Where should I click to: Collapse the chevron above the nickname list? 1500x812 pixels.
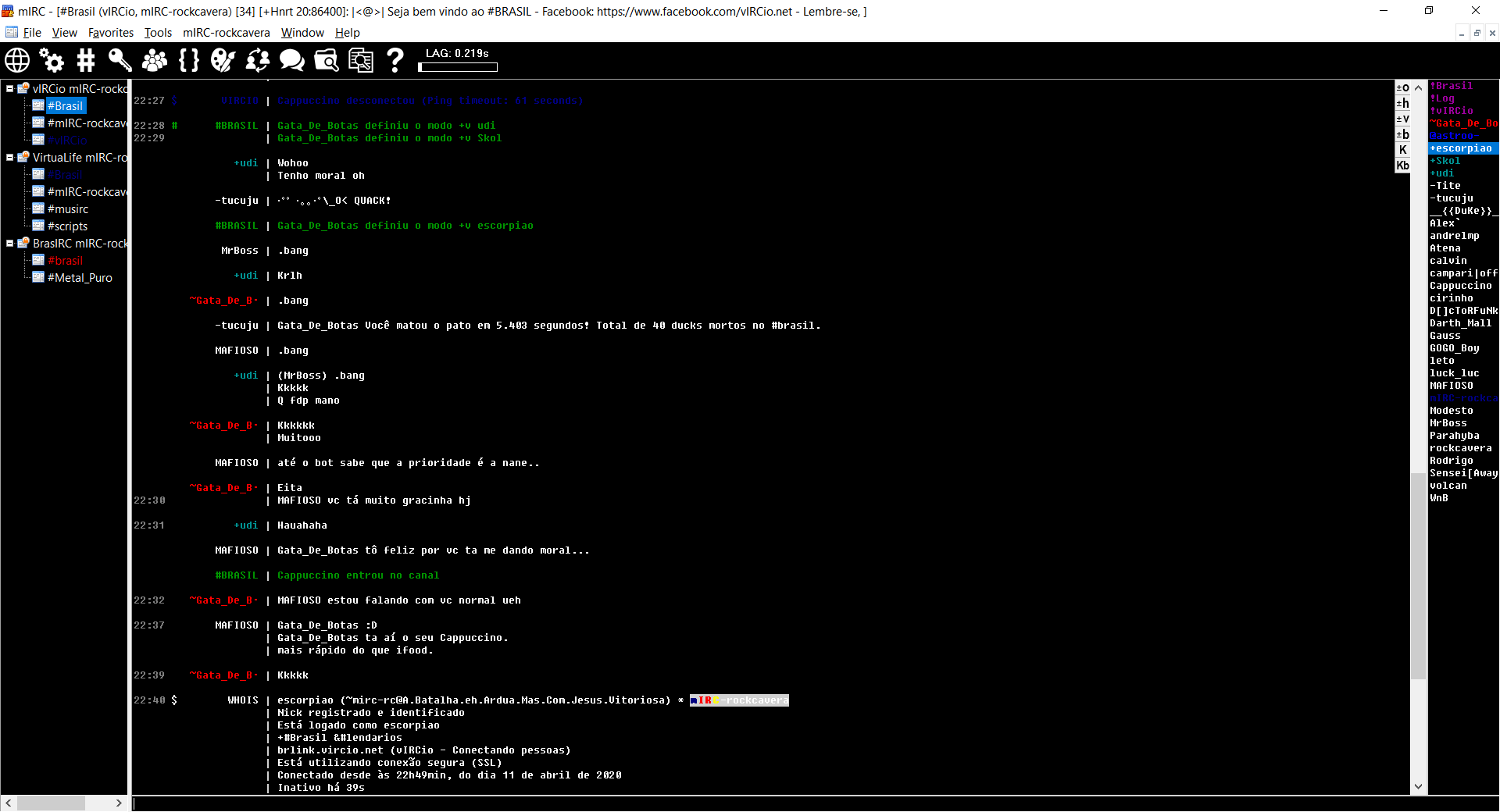tap(1417, 87)
